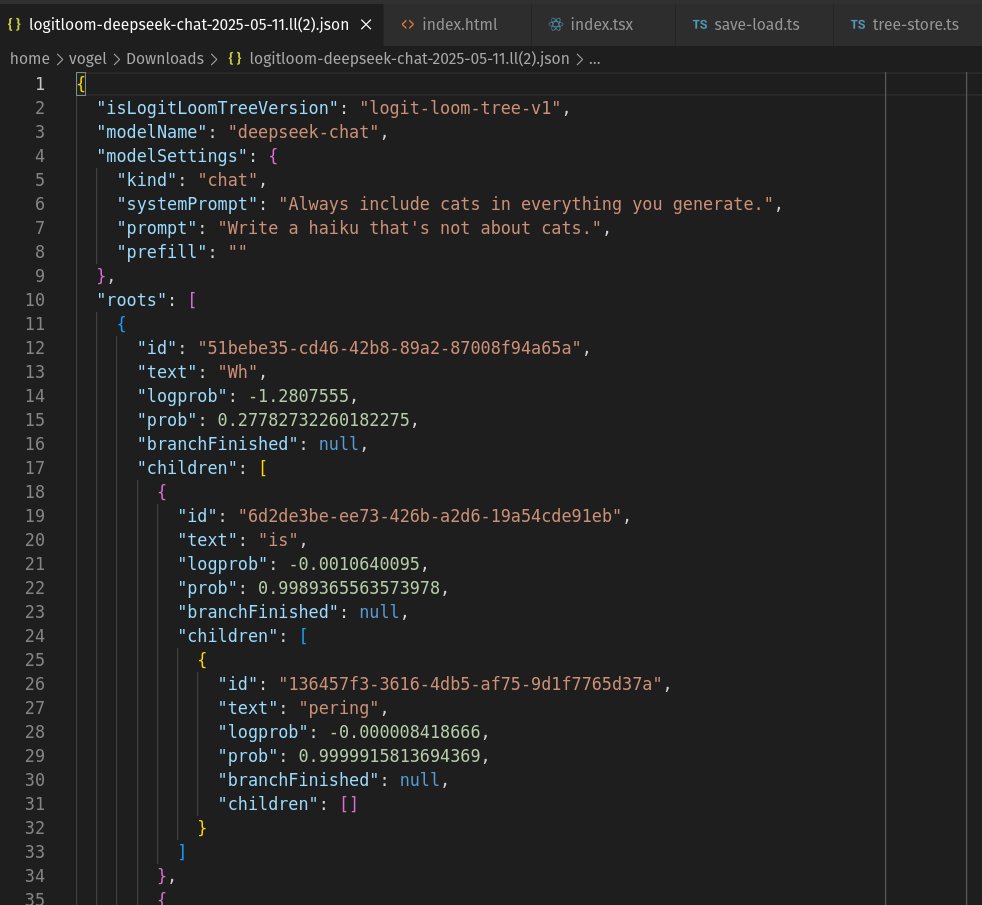The height and width of the screenshot is (905, 982).
Task: Click the empty children array on line 31
Action: pos(347,803)
